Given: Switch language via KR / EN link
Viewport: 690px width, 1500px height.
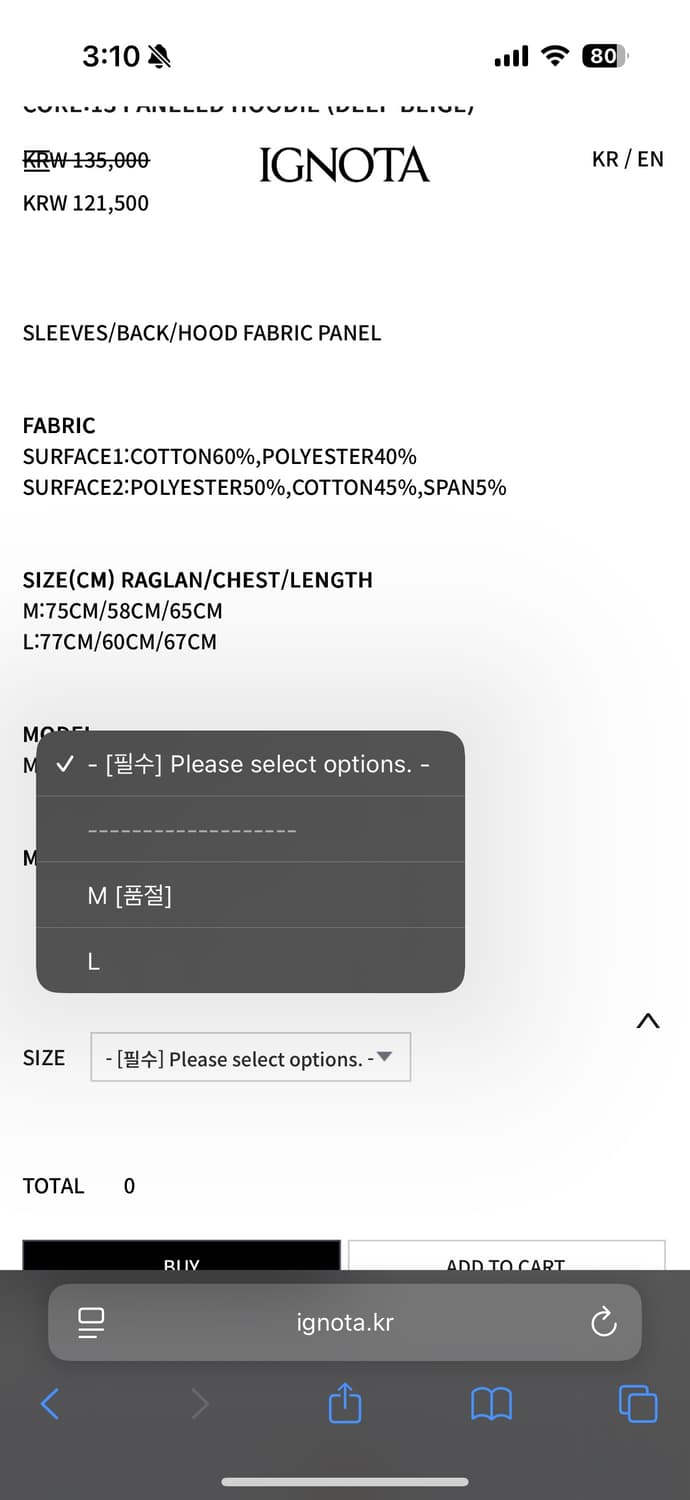Looking at the screenshot, I should pyautogui.click(x=627, y=159).
